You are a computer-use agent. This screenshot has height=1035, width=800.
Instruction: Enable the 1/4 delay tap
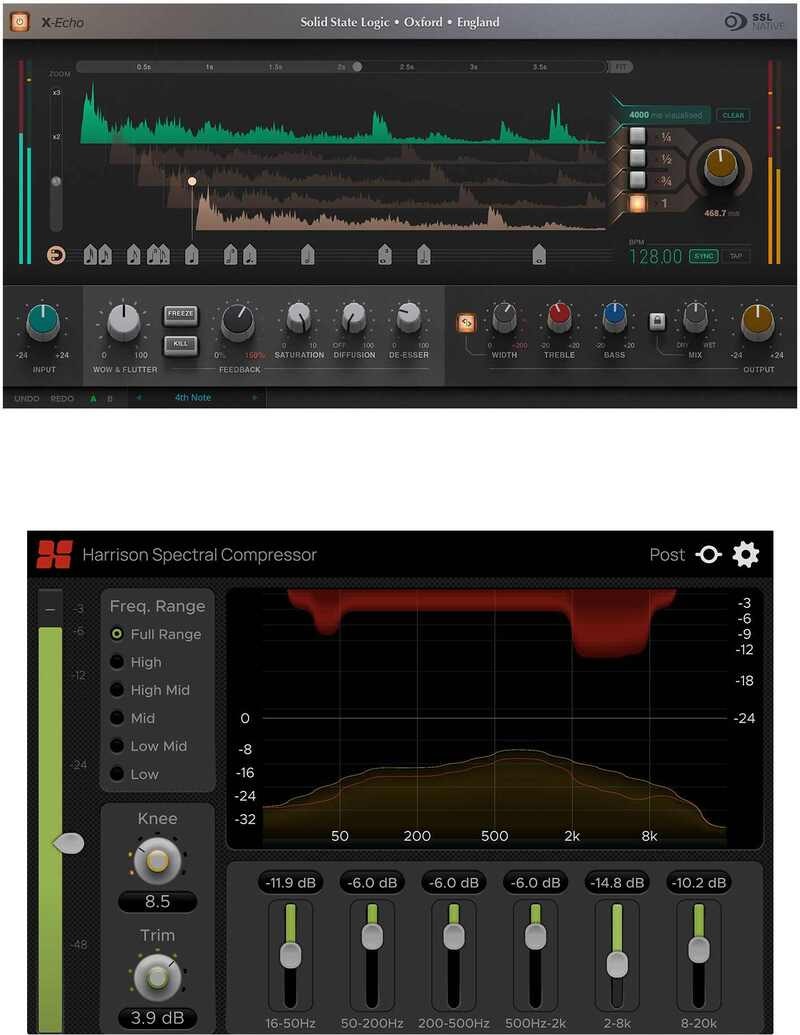pos(637,136)
